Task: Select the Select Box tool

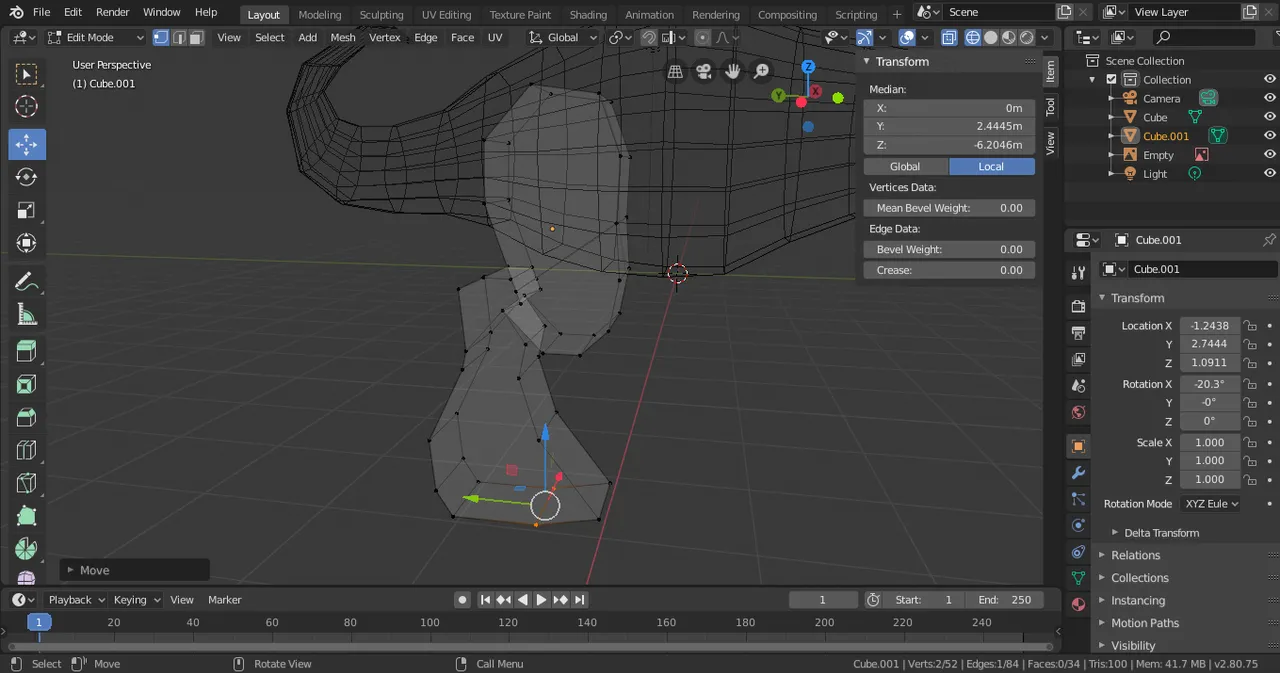Action: pyautogui.click(x=27, y=74)
